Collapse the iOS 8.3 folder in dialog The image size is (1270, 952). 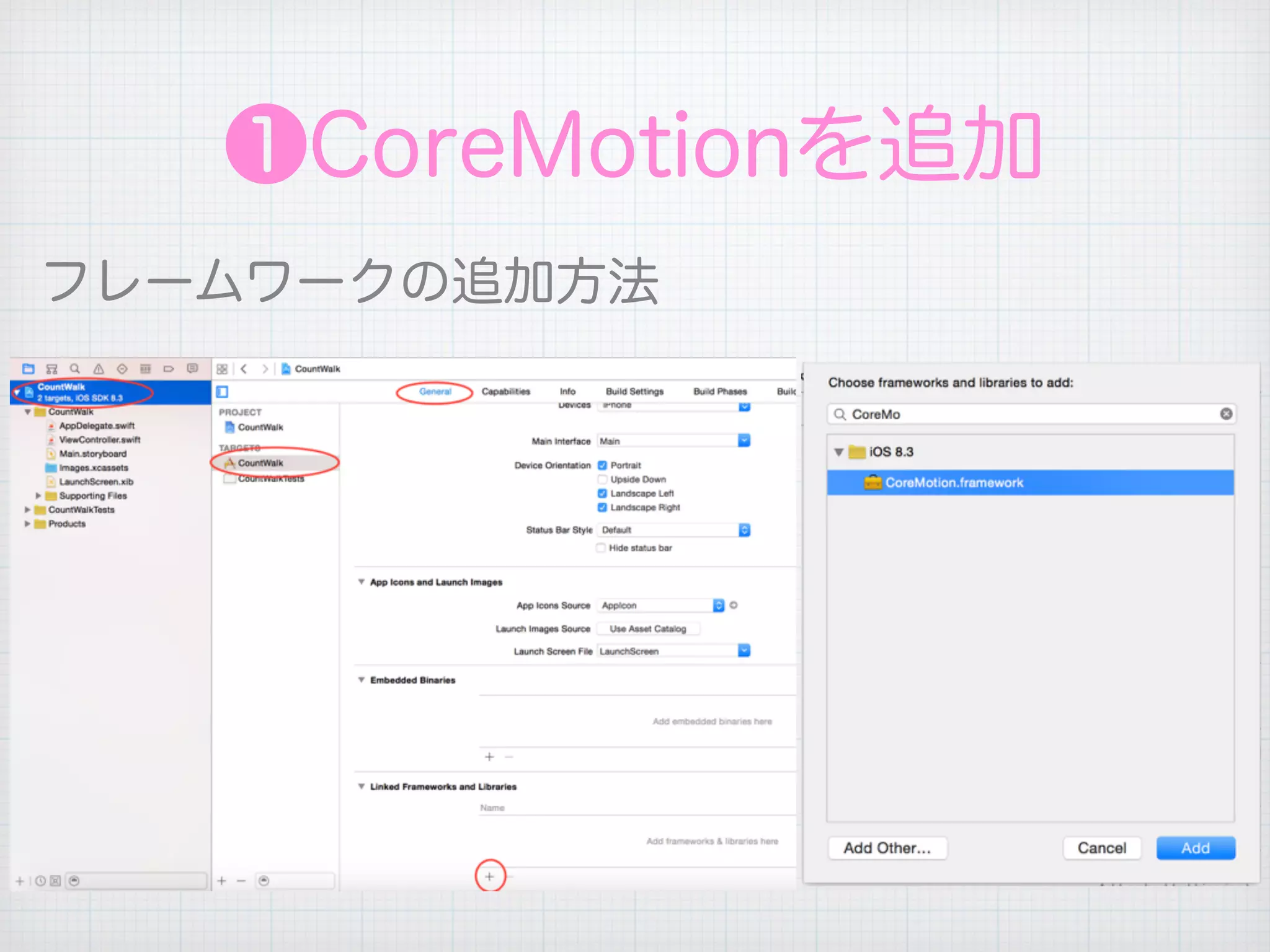(838, 452)
